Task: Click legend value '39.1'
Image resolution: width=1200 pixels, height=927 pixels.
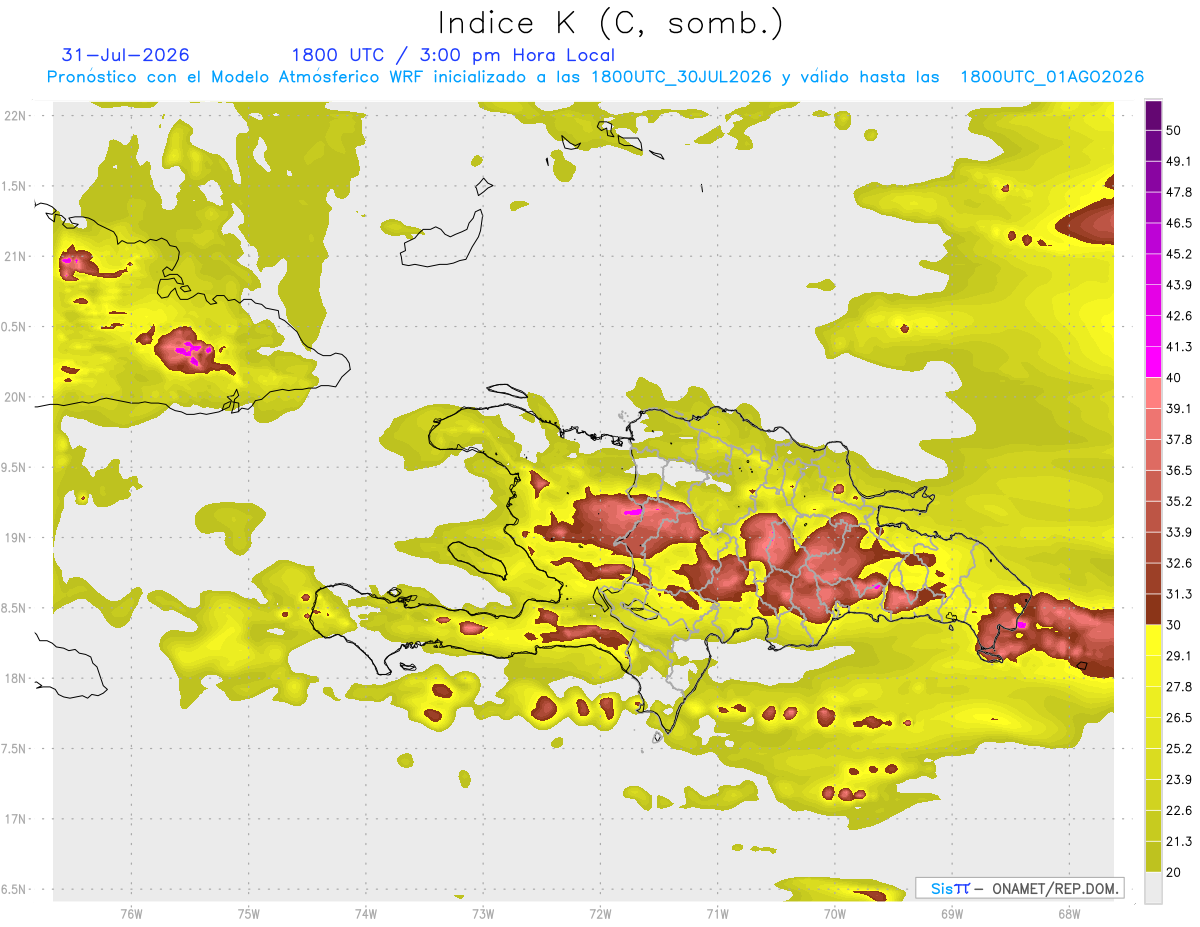Action: [x=1179, y=409]
